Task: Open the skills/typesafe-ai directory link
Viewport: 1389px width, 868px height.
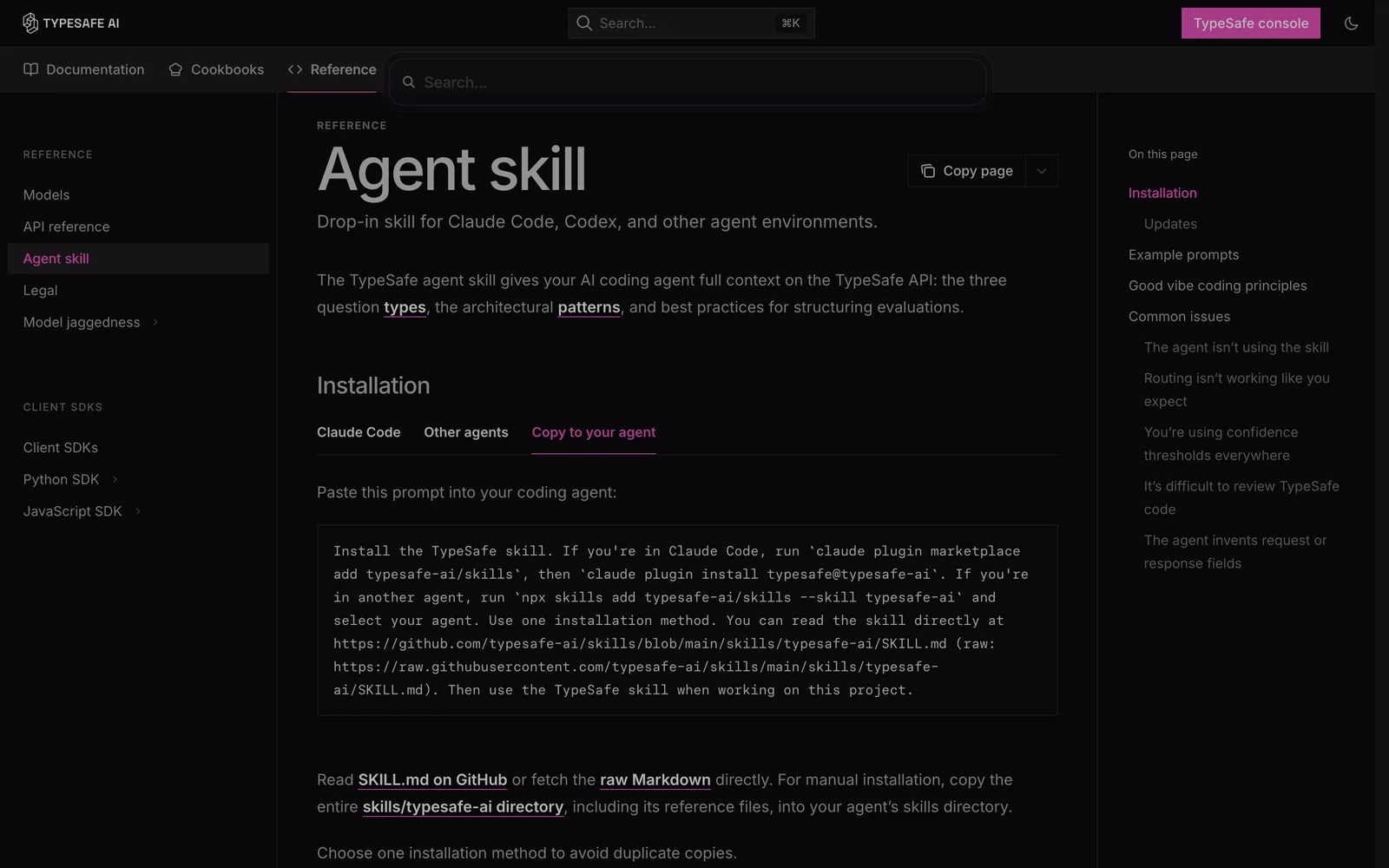Action: pyautogui.click(x=463, y=806)
